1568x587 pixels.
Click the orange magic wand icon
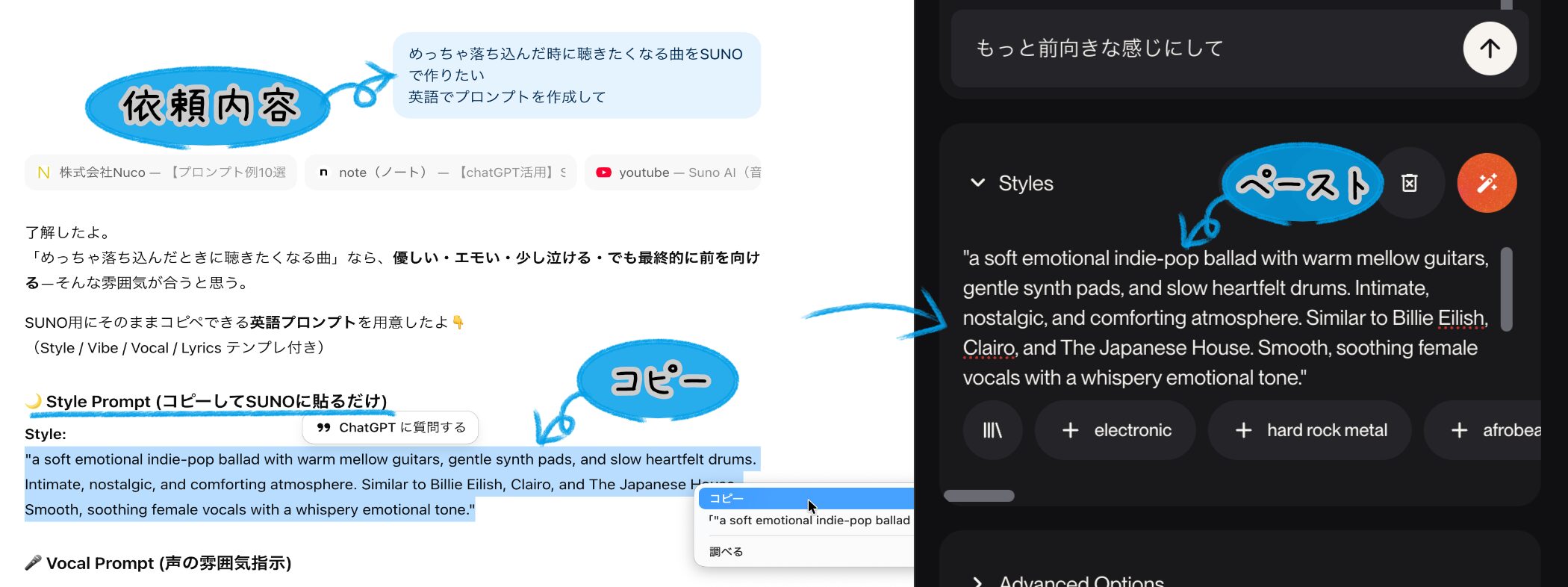tap(1486, 183)
